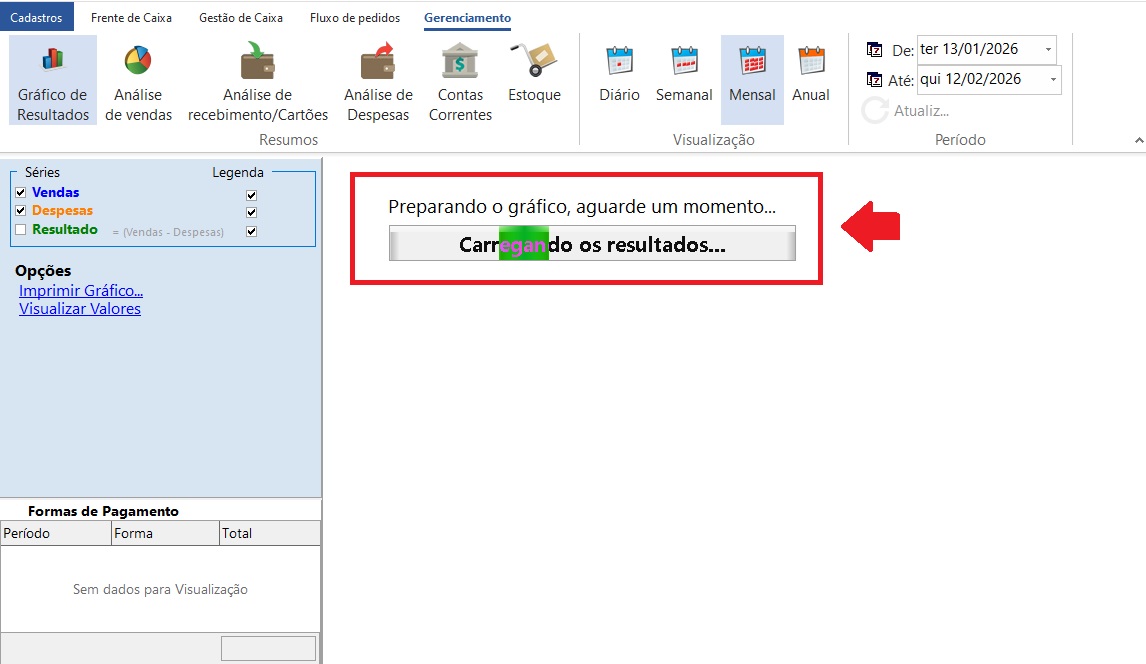
Task: Open Estoque hand truck icon
Action: point(534,62)
